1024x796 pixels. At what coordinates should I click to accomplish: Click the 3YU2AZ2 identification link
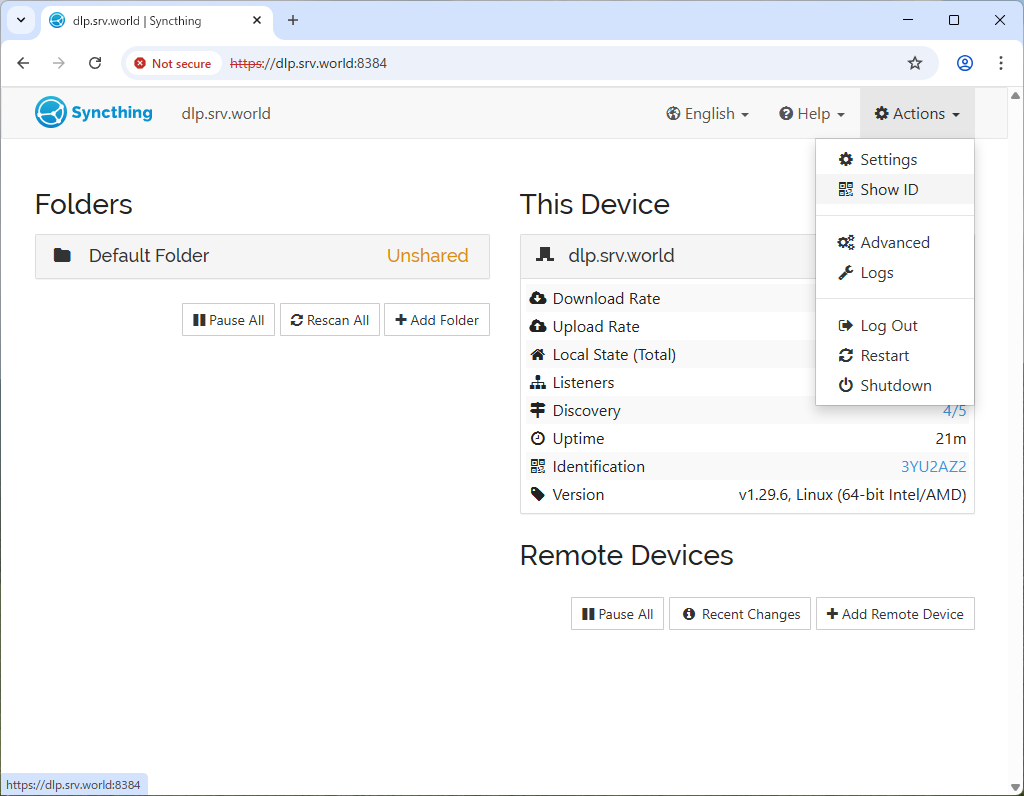(x=933, y=467)
